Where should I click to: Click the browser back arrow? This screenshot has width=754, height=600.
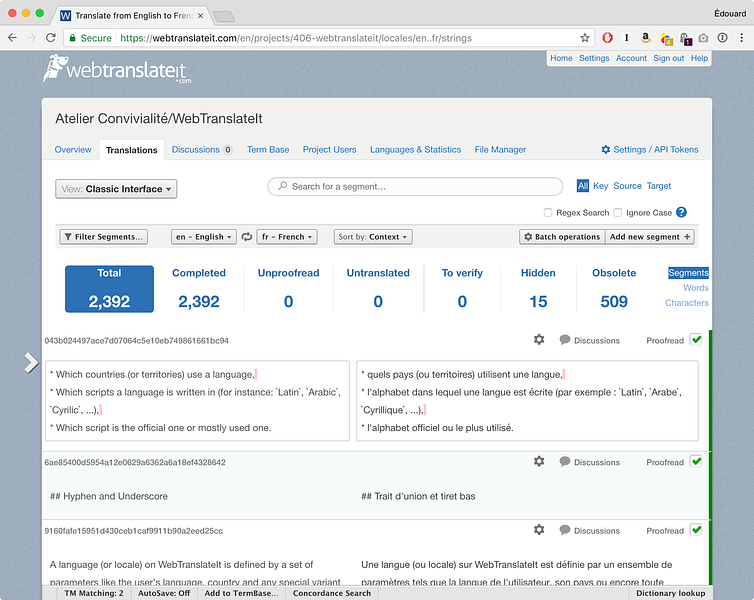click(x=13, y=38)
